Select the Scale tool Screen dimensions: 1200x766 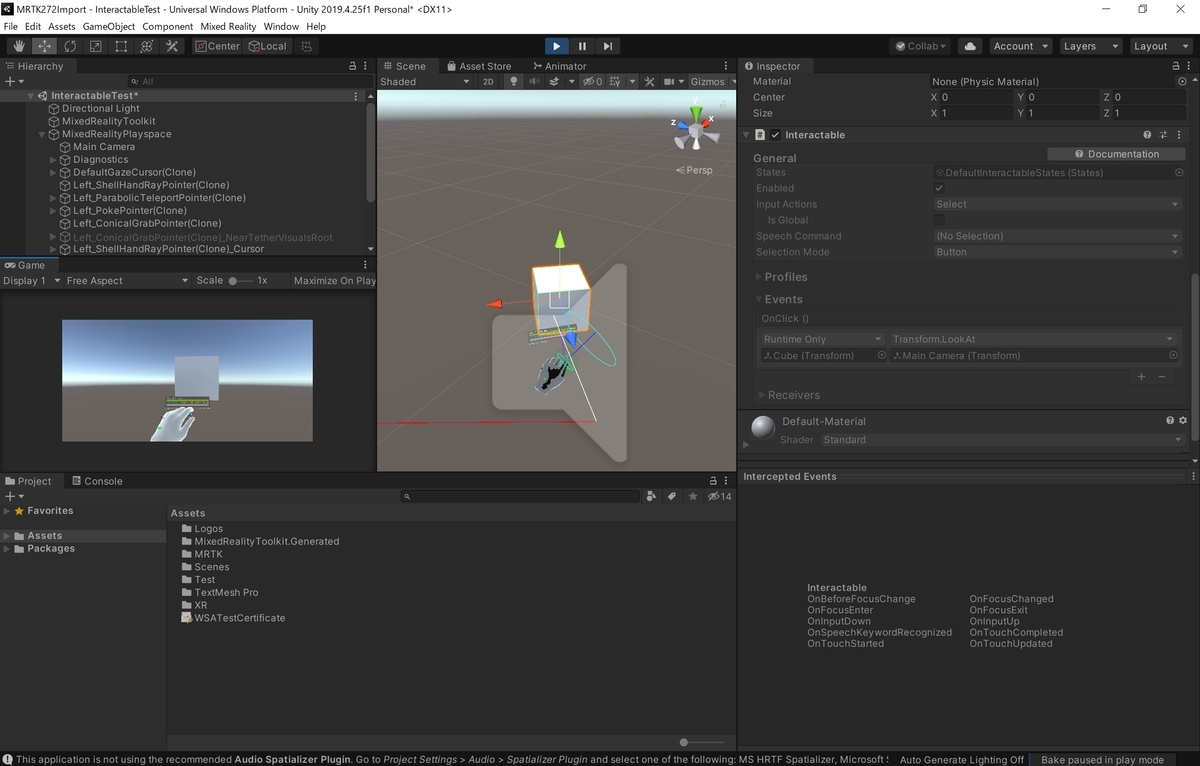click(x=96, y=46)
